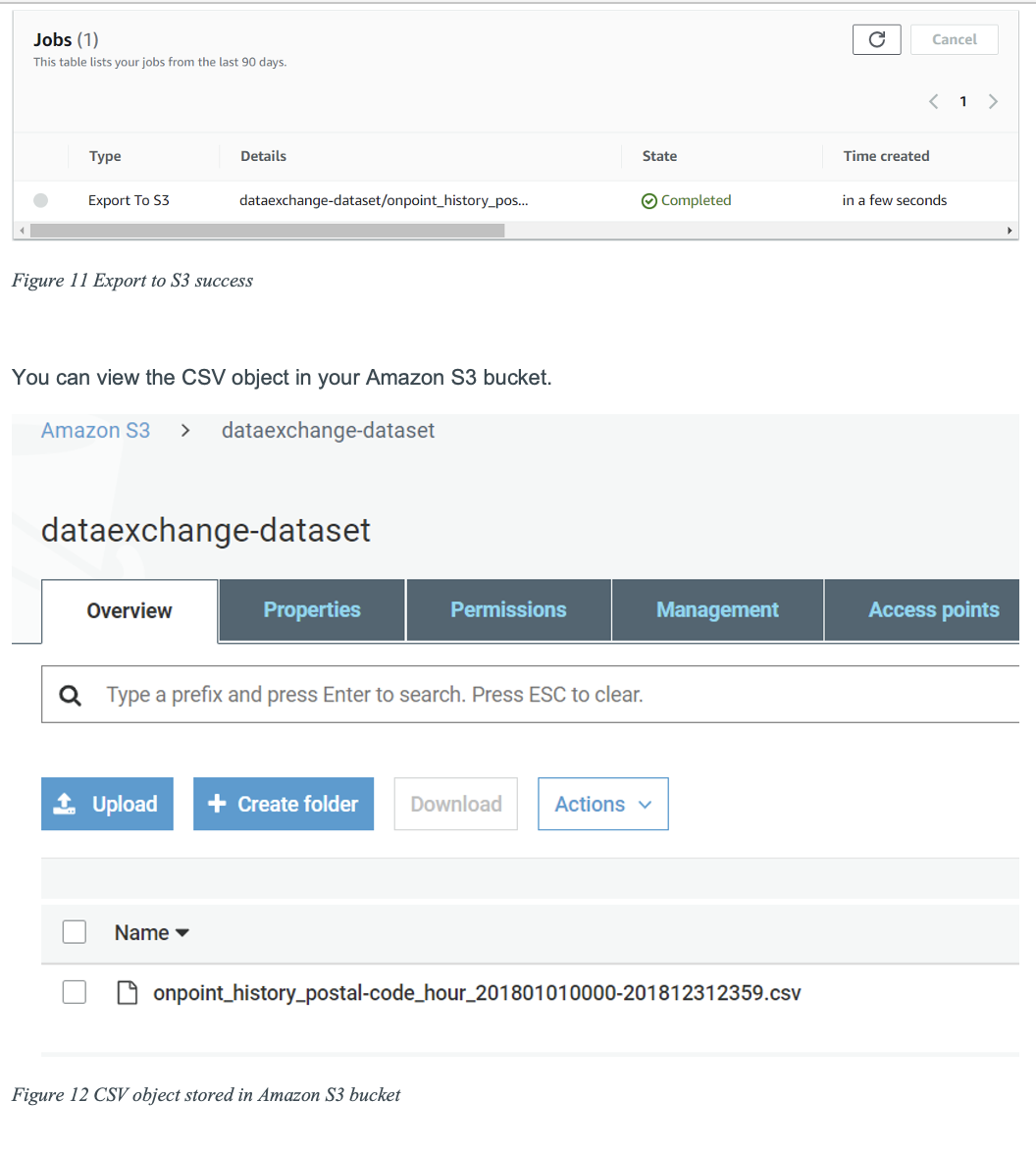The height and width of the screenshot is (1154, 1036).
Task: Open the Permissions tab
Action: [x=508, y=610]
